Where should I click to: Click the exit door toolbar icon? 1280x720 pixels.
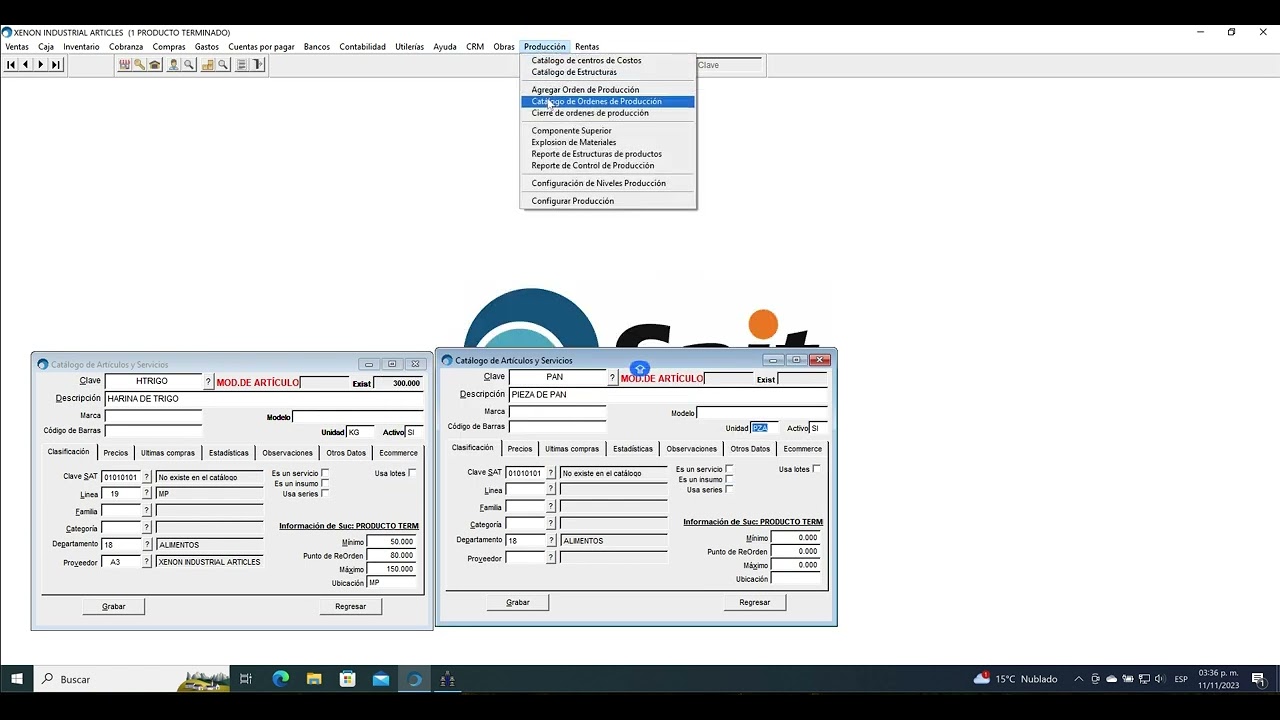258,65
